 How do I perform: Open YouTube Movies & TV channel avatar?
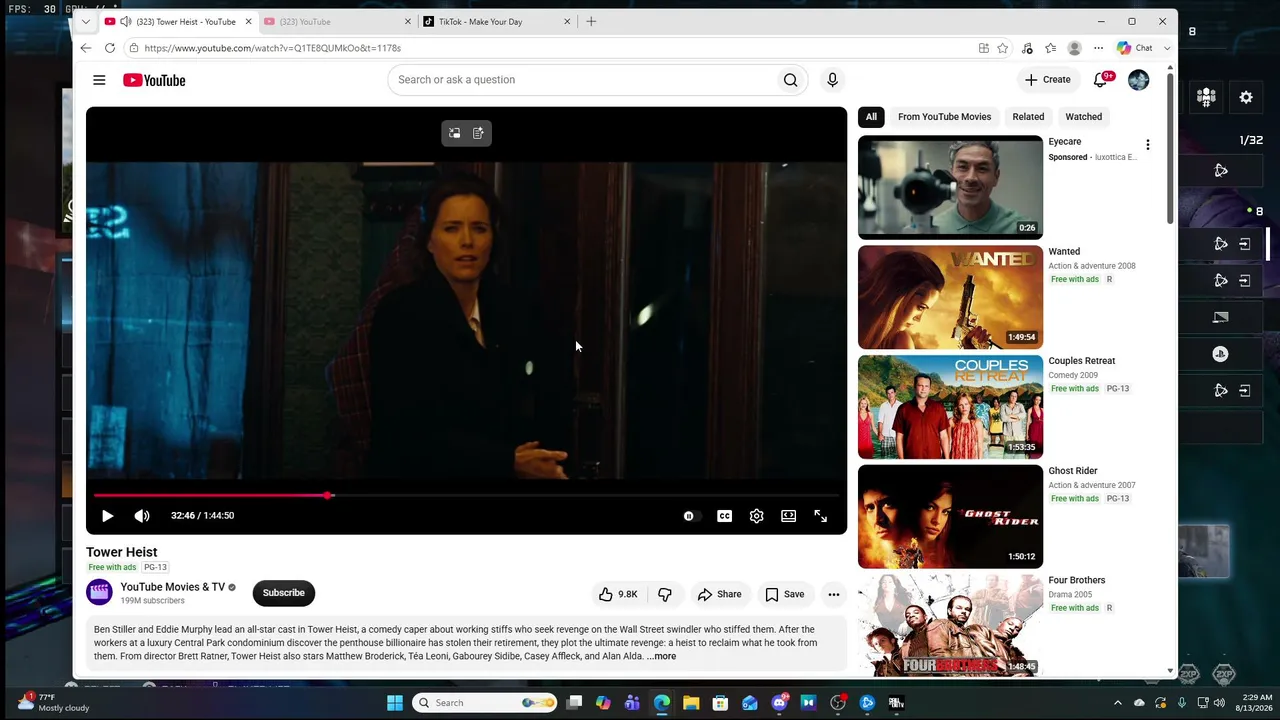tap(99, 593)
